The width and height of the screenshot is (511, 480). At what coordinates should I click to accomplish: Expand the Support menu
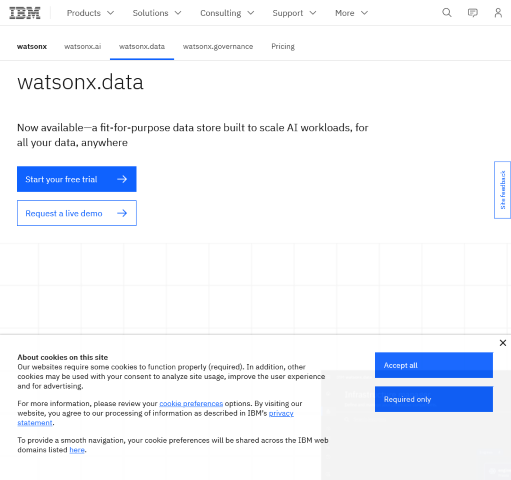coord(294,13)
